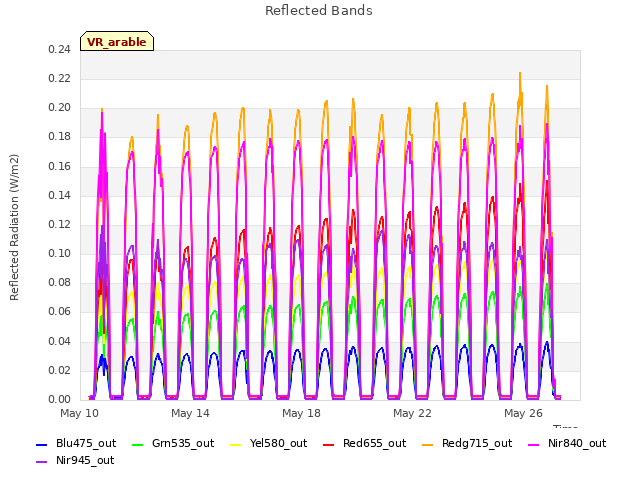Click the VR_arable annotation label

click(x=117, y=41)
